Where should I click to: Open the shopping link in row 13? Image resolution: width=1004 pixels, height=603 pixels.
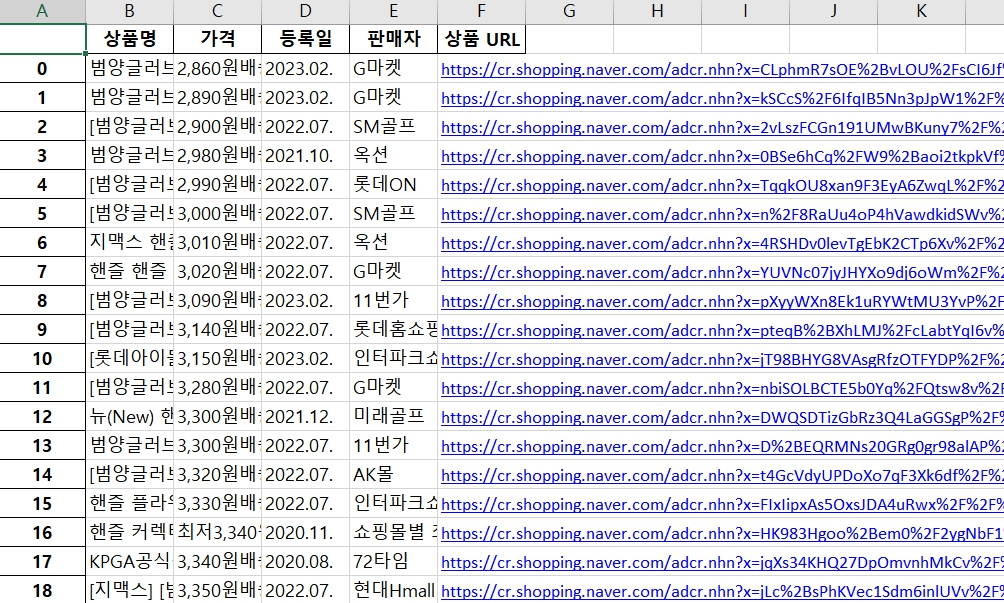coord(722,446)
